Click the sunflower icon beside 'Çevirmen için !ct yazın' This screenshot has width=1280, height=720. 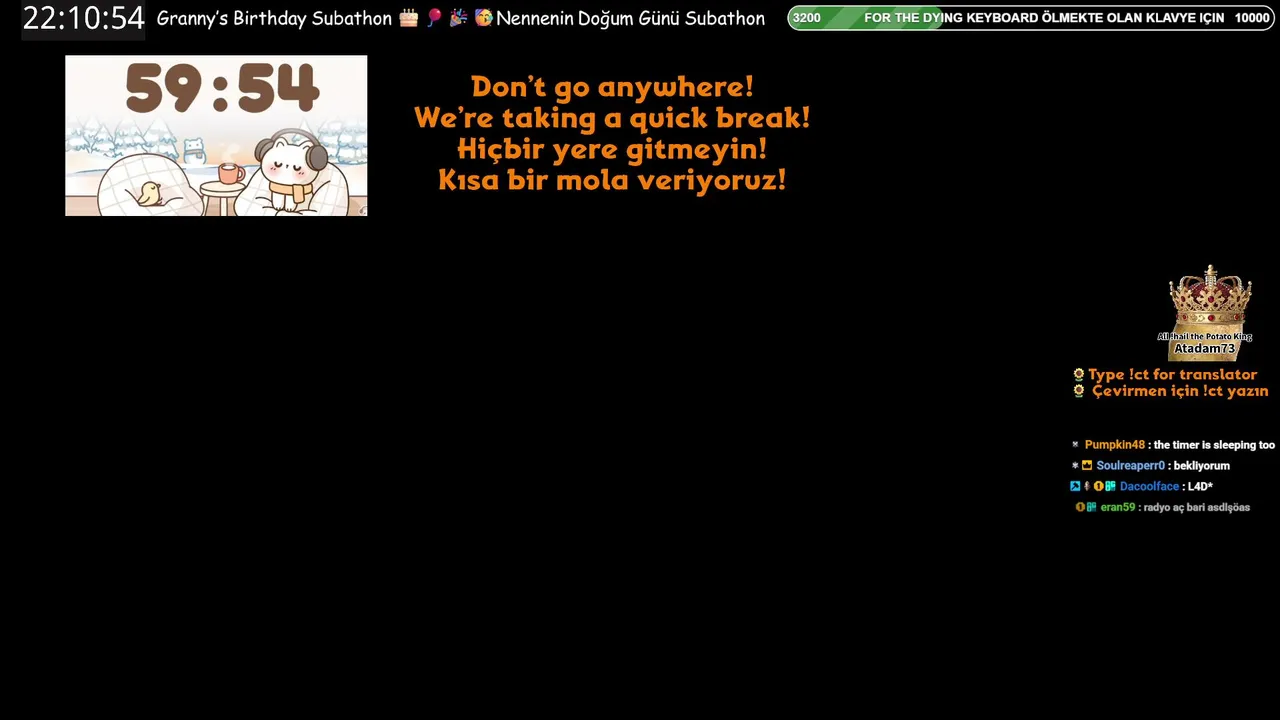(1079, 391)
